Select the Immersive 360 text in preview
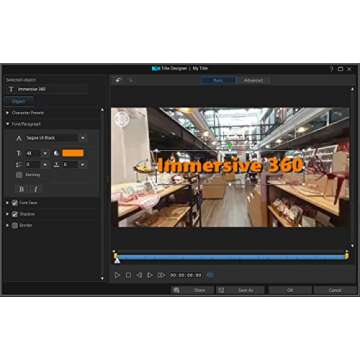This screenshot has height=360, width=360. (x=230, y=165)
